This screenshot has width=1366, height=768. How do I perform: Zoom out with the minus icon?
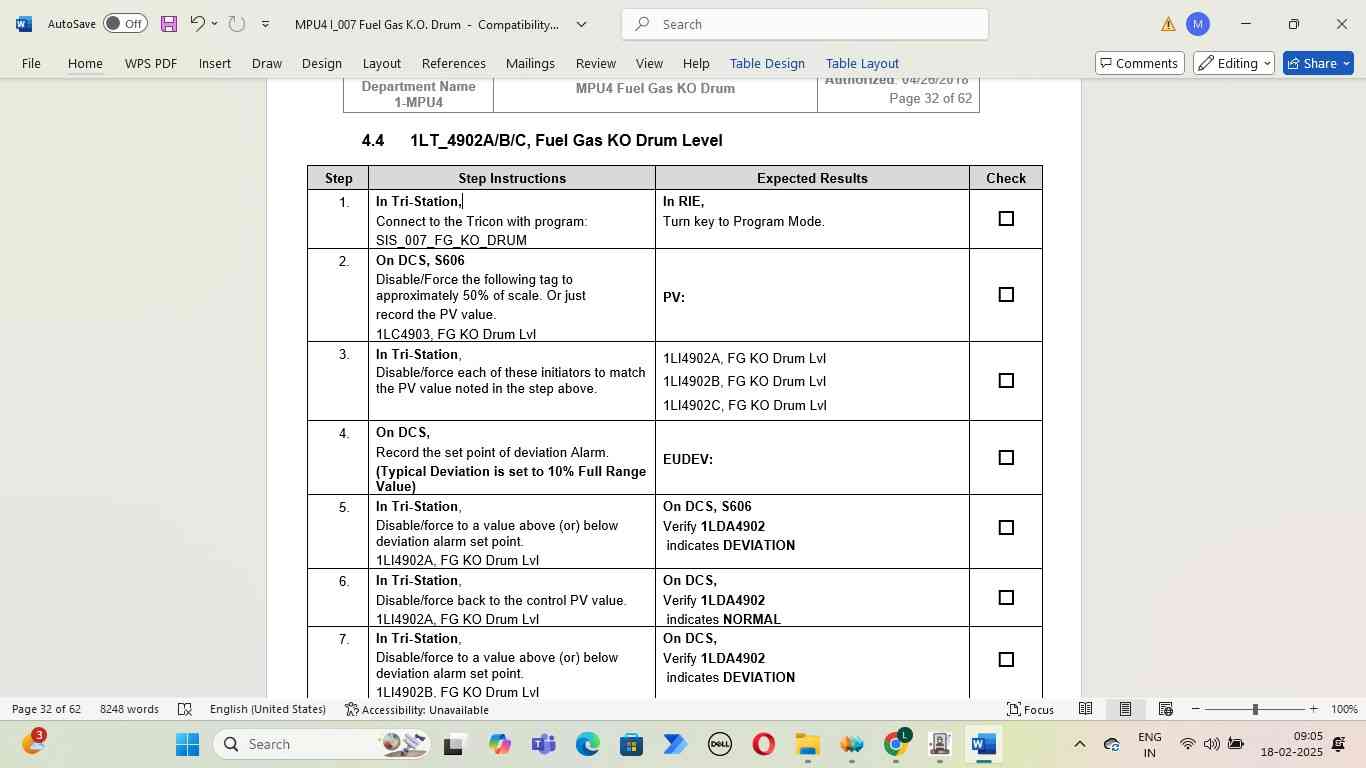[1196, 709]
